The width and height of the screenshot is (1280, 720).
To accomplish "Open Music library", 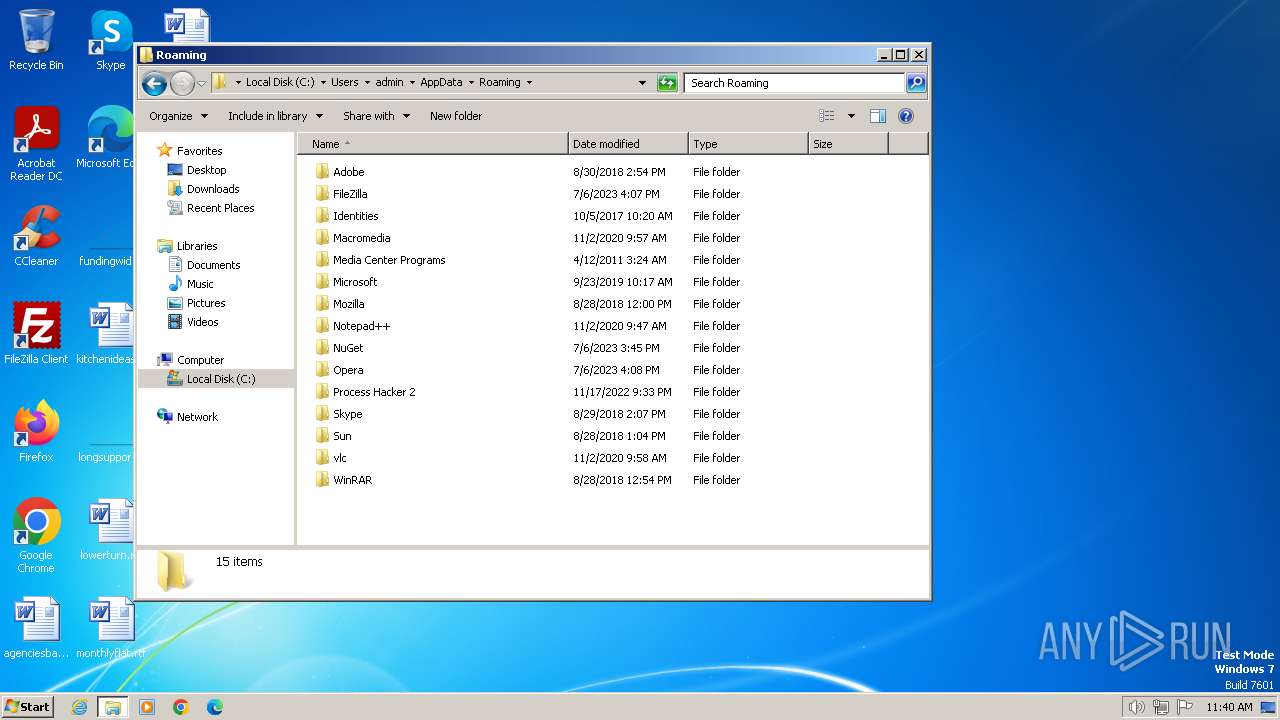I will [x=200, y=284].
